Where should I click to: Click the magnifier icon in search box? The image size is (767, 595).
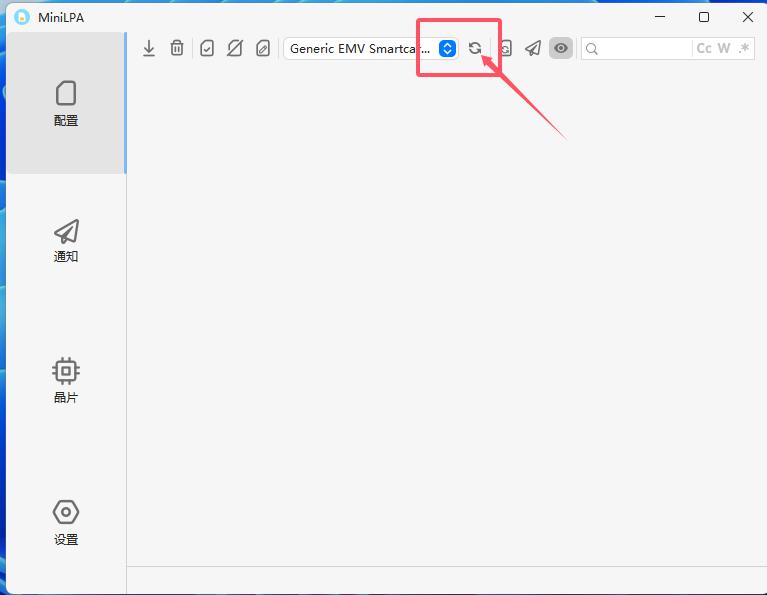(592, 48)
